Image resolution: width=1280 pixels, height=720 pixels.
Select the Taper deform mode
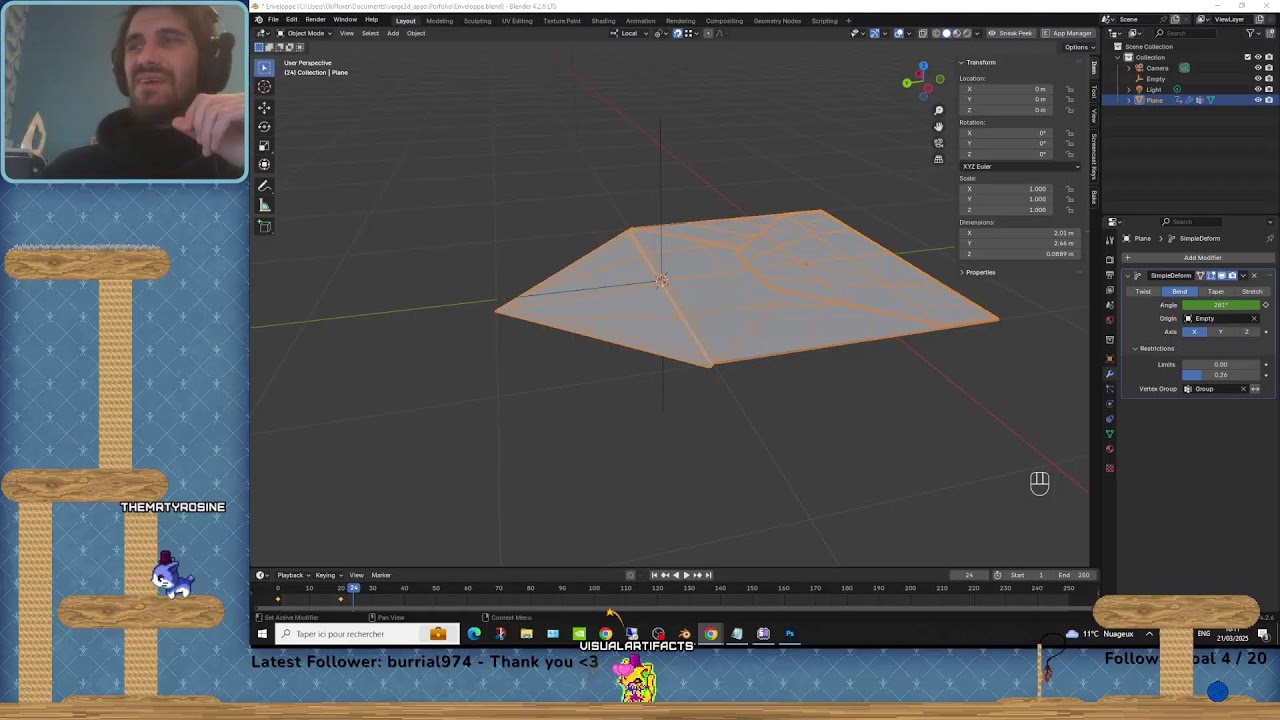coord(1216,291)
